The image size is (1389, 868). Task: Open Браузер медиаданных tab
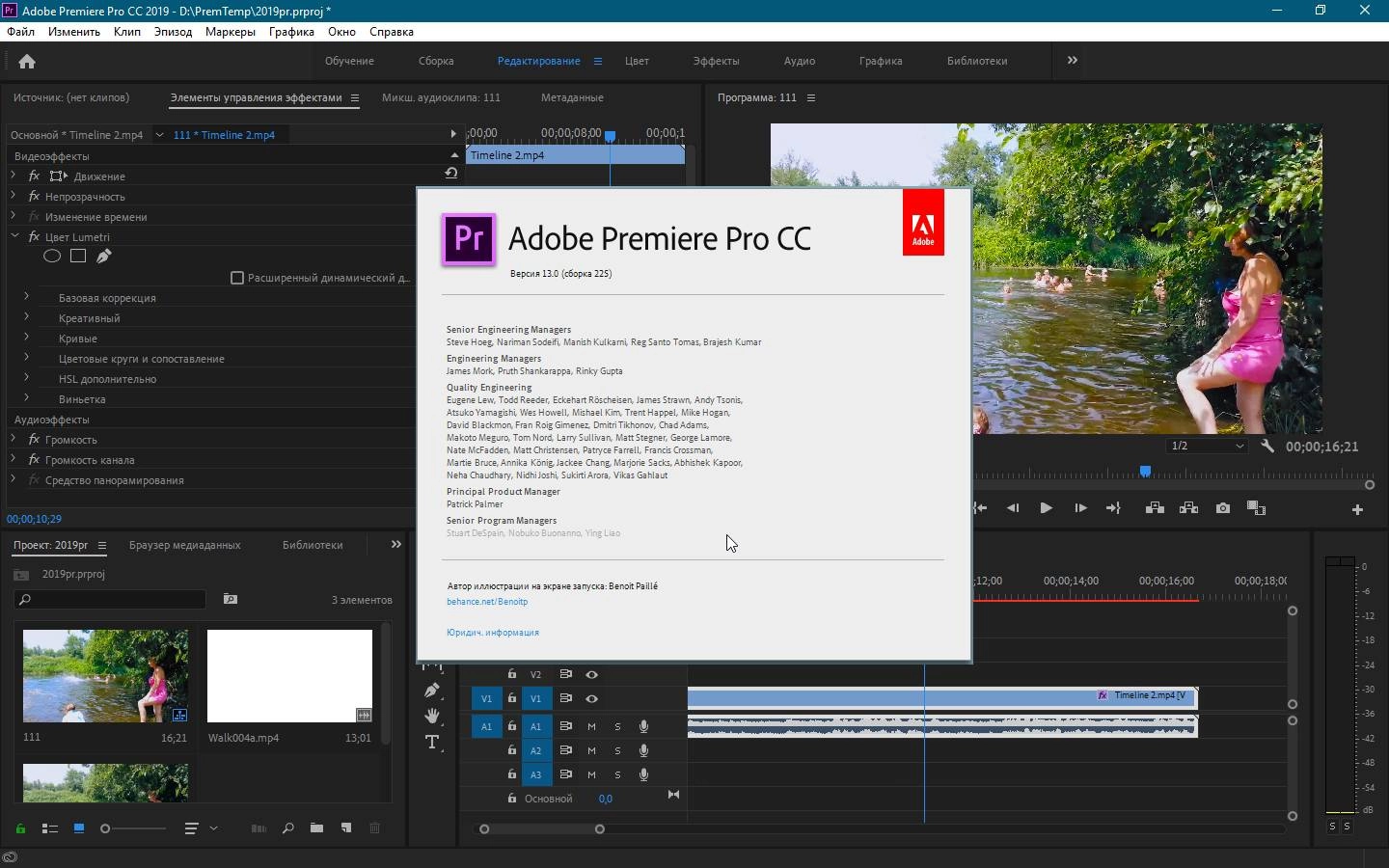click(x=185, y=545)
